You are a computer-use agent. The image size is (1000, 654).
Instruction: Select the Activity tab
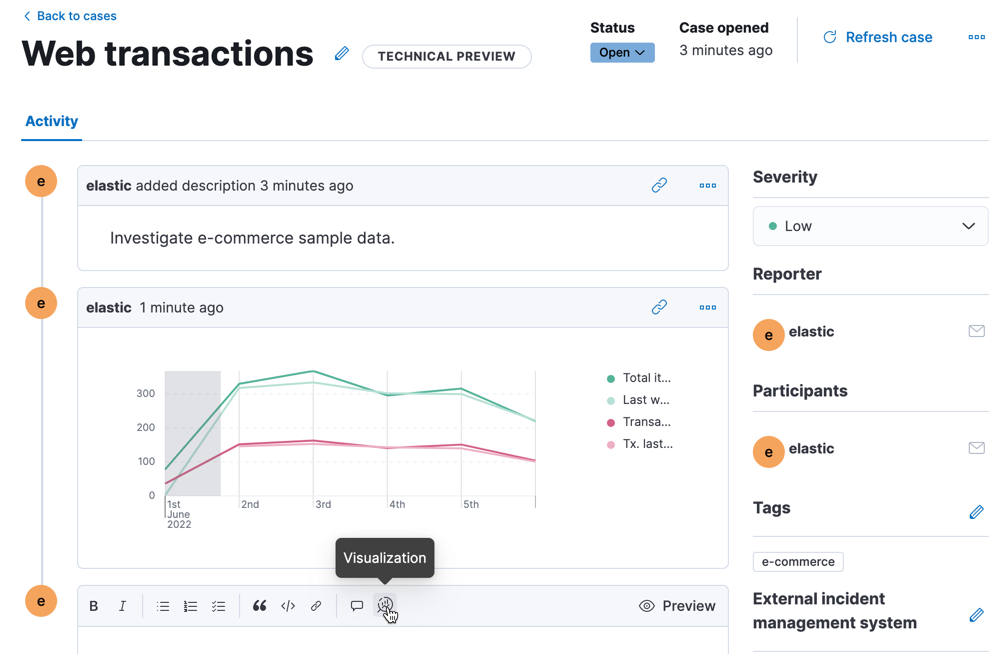[x=52, y=121]
